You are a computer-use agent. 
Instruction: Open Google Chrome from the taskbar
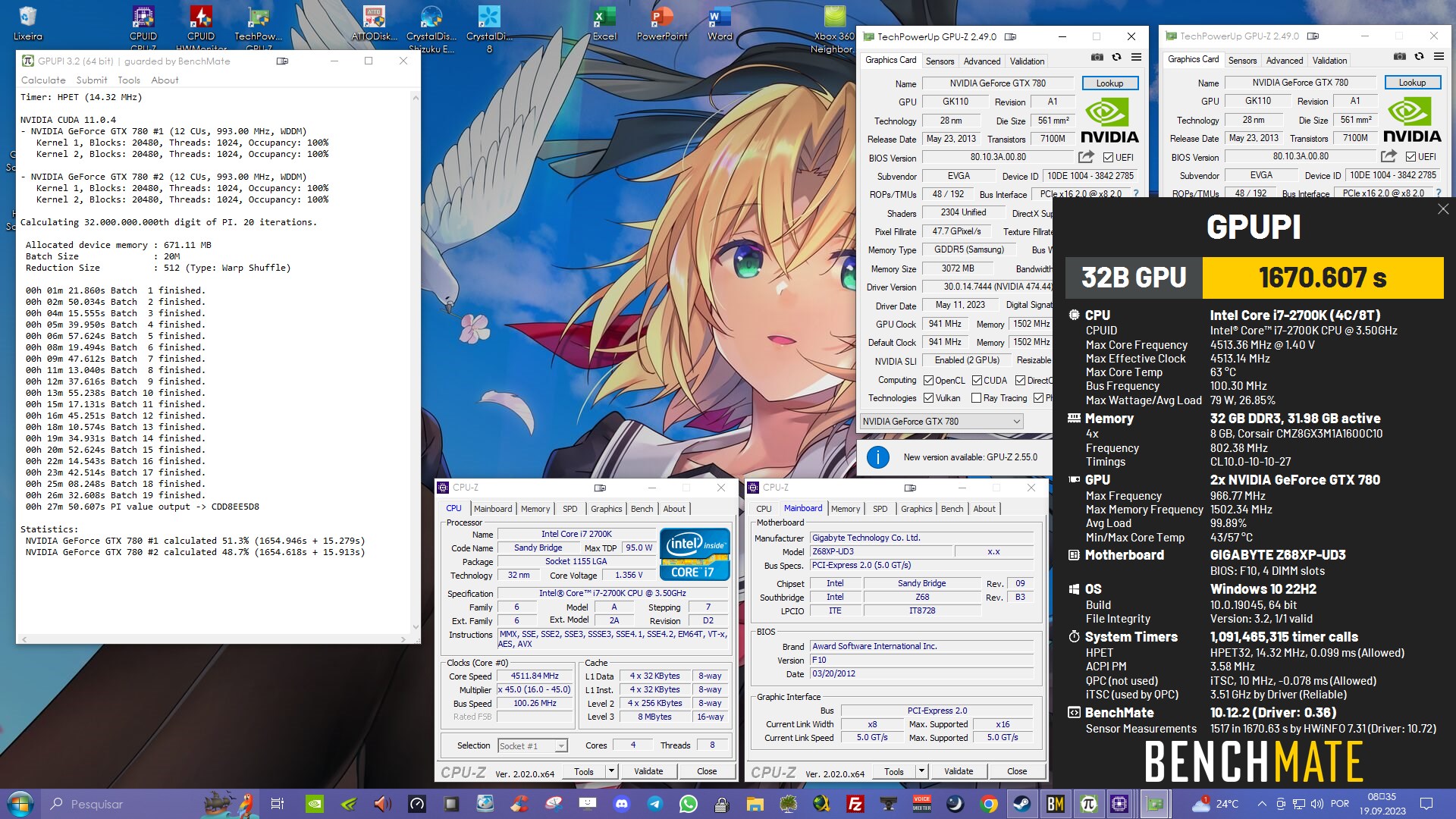pos(989,804)
